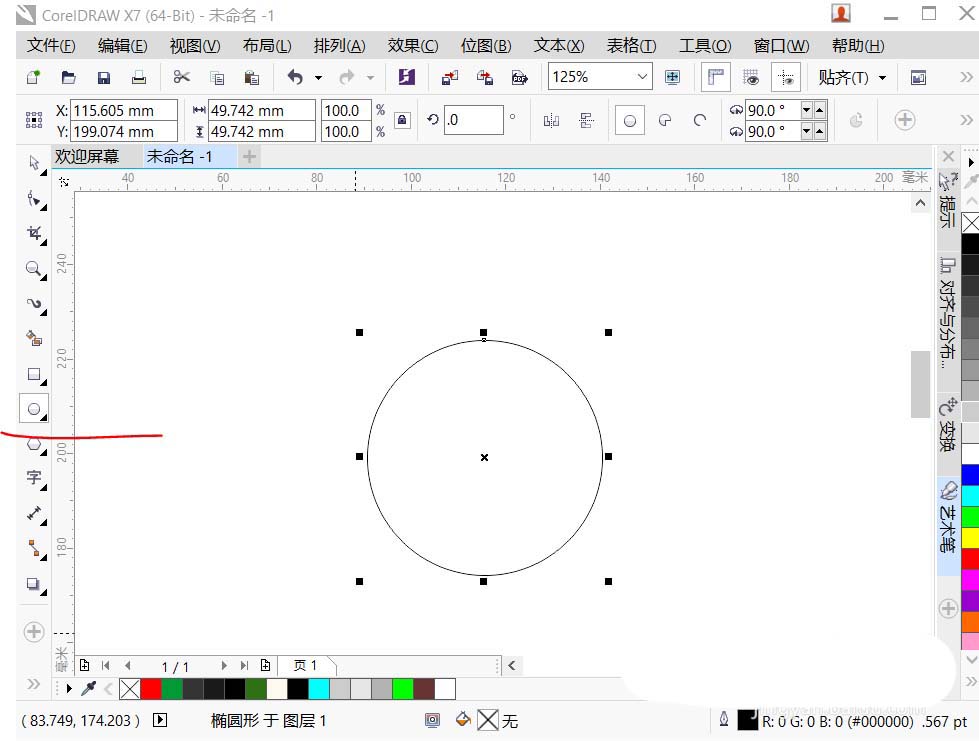Switch shape to Pie mode
979x741 pixels.
coord(665,120)
